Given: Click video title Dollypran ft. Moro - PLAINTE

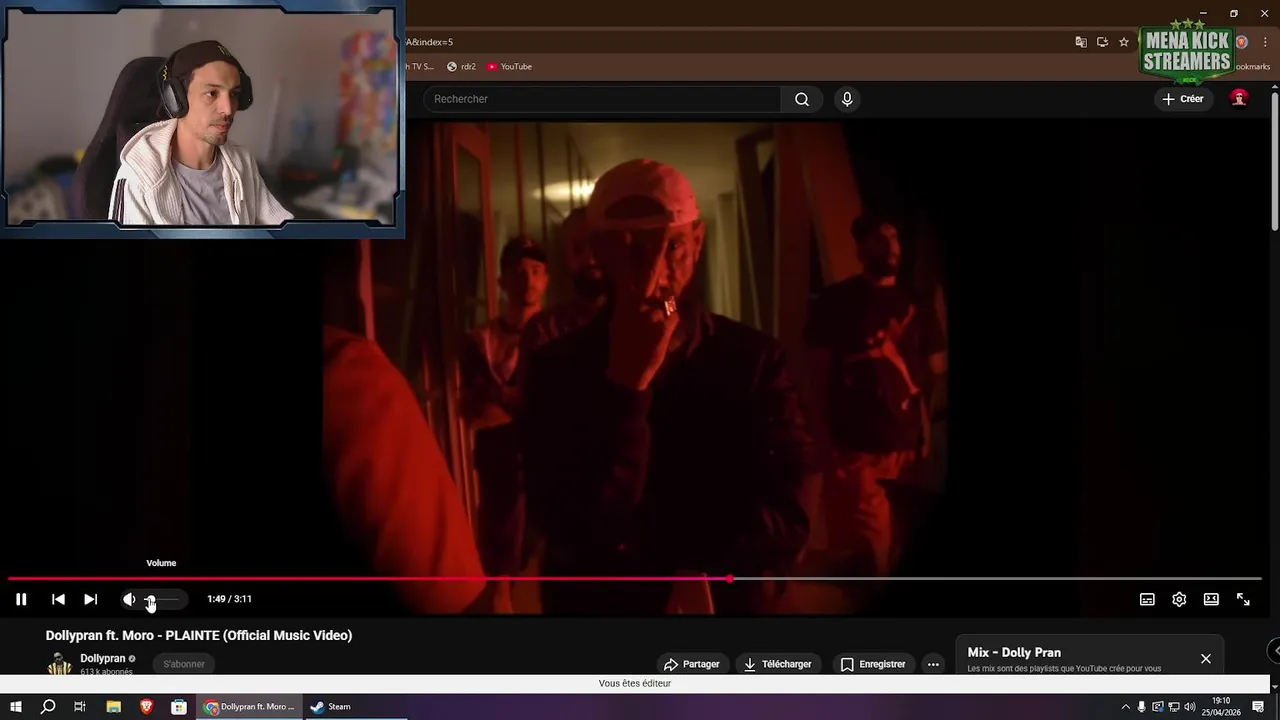Looking at the screenshot, I should pos(199,635).
